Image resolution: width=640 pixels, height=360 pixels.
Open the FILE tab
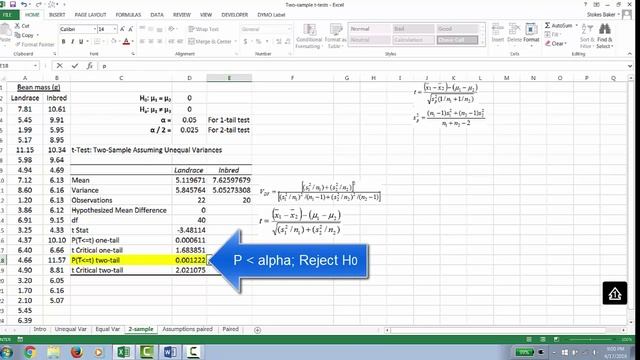pos(9,15)
